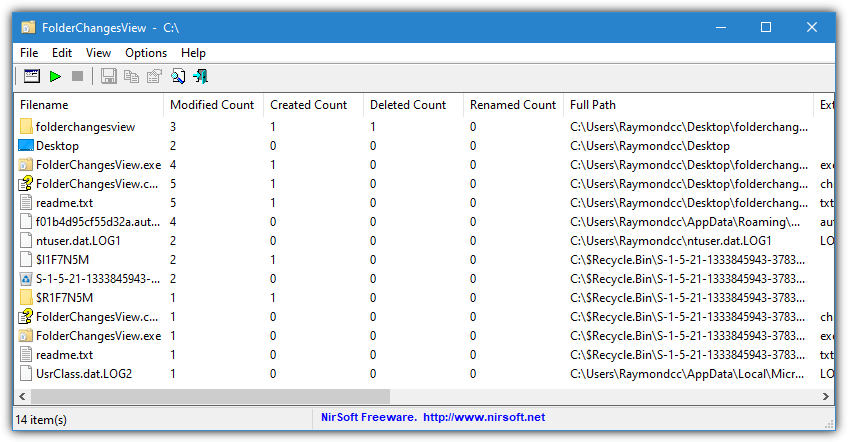The width and height of the screenshot is (848, 442).
Task: Sort by the Filename column header
Action: tap(89, 105)
